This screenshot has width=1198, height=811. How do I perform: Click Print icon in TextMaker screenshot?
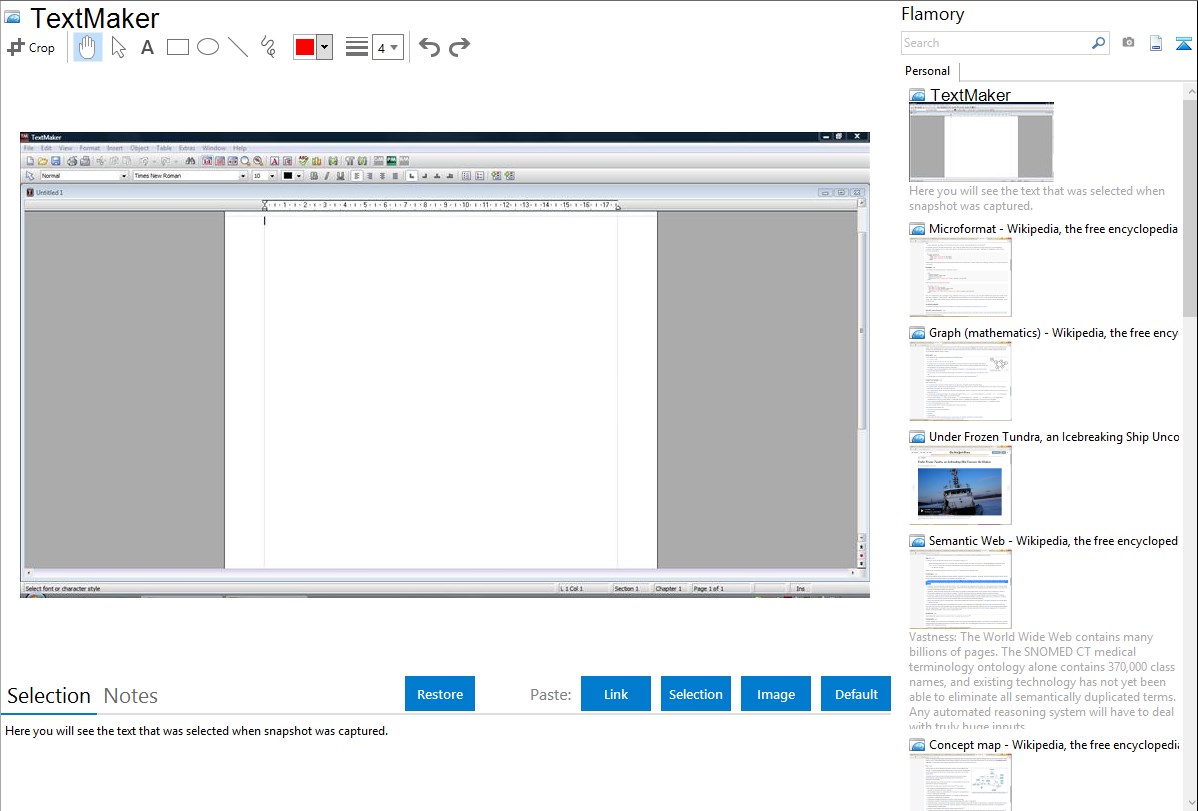point(73,161)
